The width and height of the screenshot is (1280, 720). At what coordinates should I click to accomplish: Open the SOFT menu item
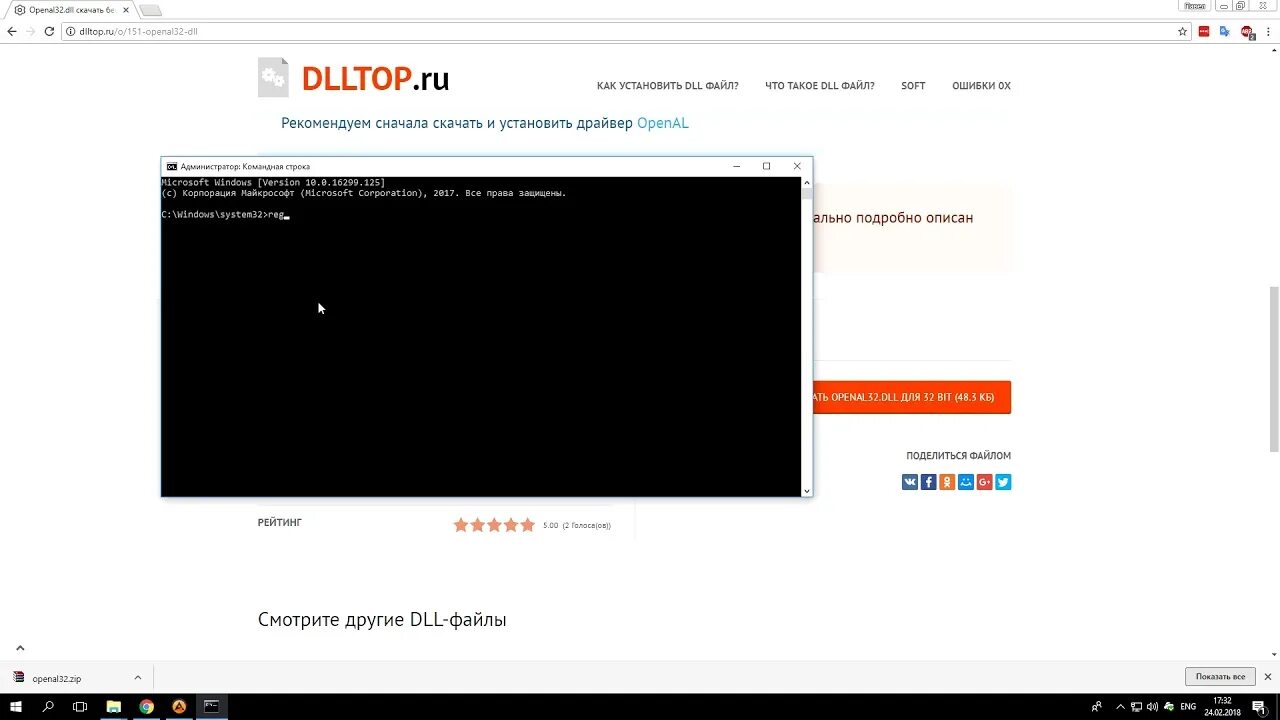[913, 86]
